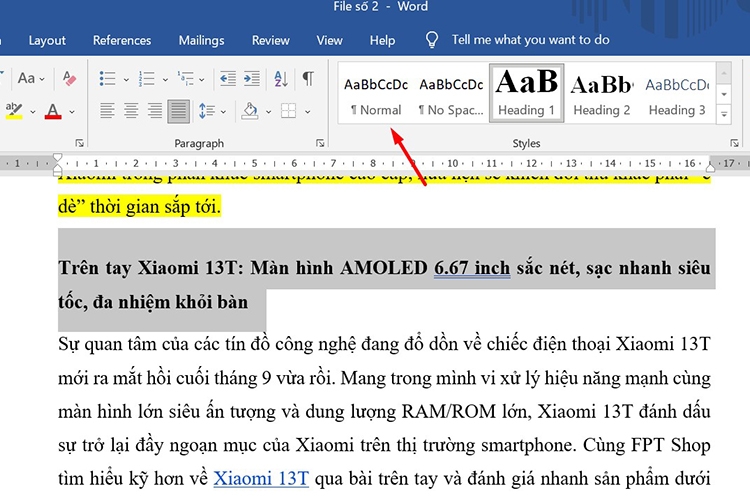Click the lightbulb Tell me icon

[x=432, y=40]
